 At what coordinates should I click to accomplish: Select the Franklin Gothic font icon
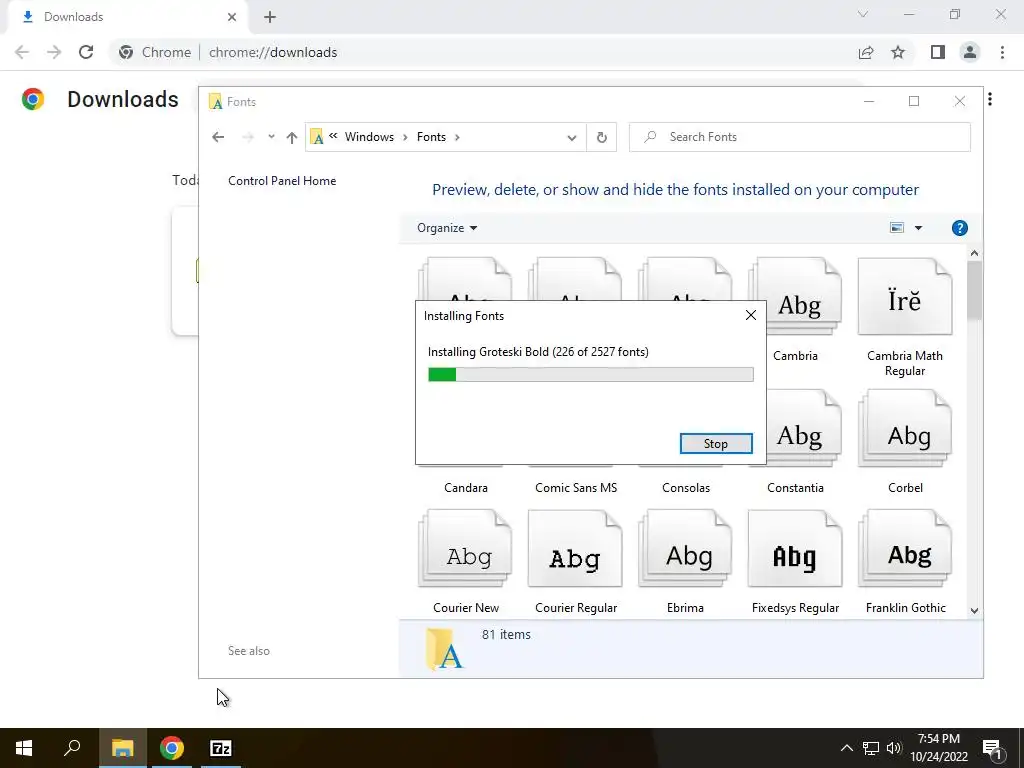(904, 549)
